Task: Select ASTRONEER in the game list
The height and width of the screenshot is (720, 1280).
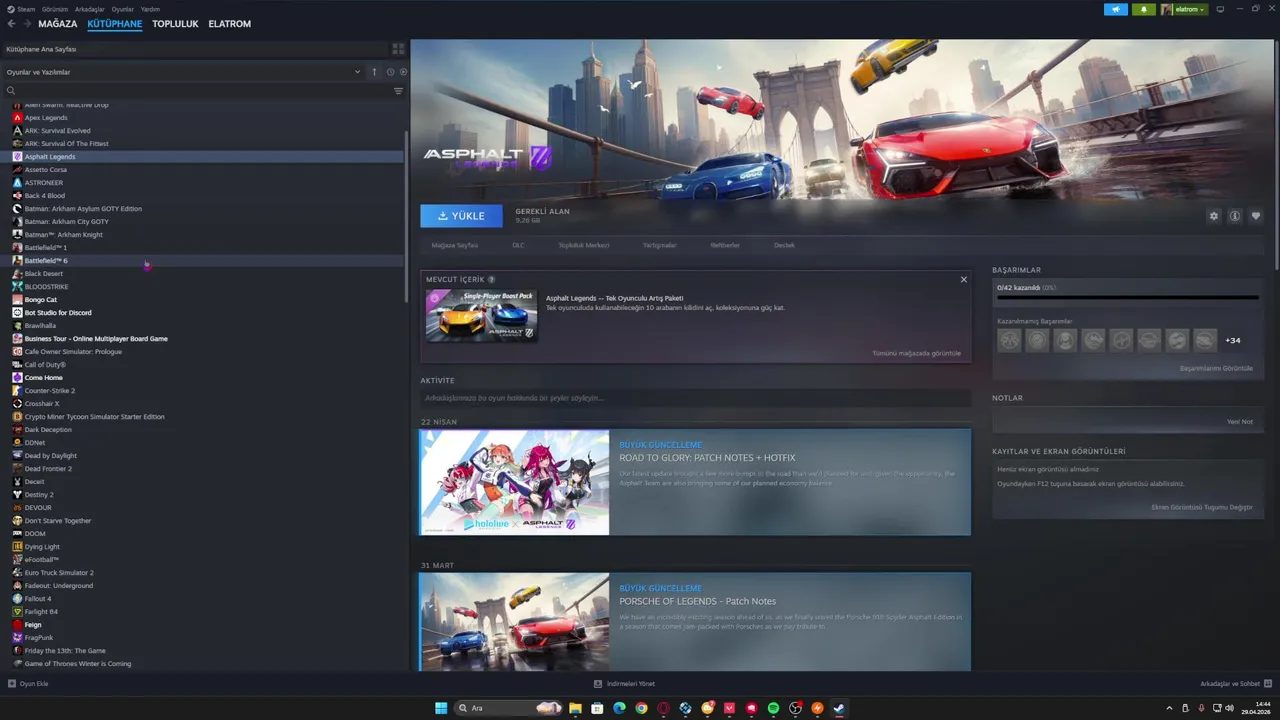Action: coord(44,183)
